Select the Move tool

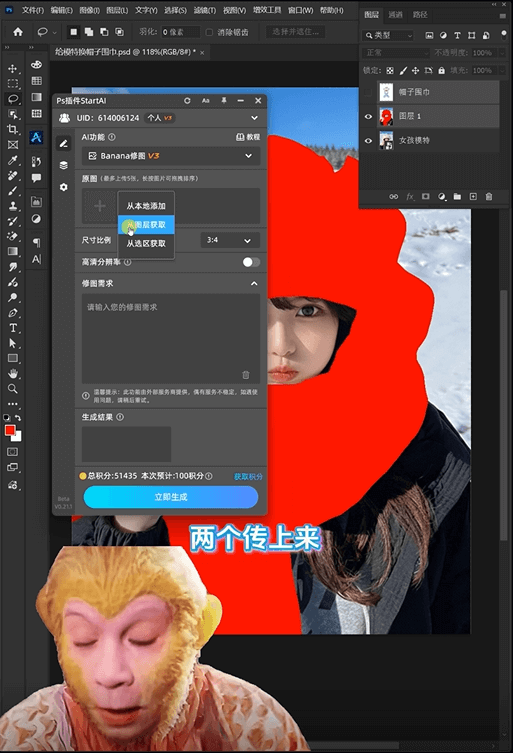pyautogui.click(x=12, y=69)
